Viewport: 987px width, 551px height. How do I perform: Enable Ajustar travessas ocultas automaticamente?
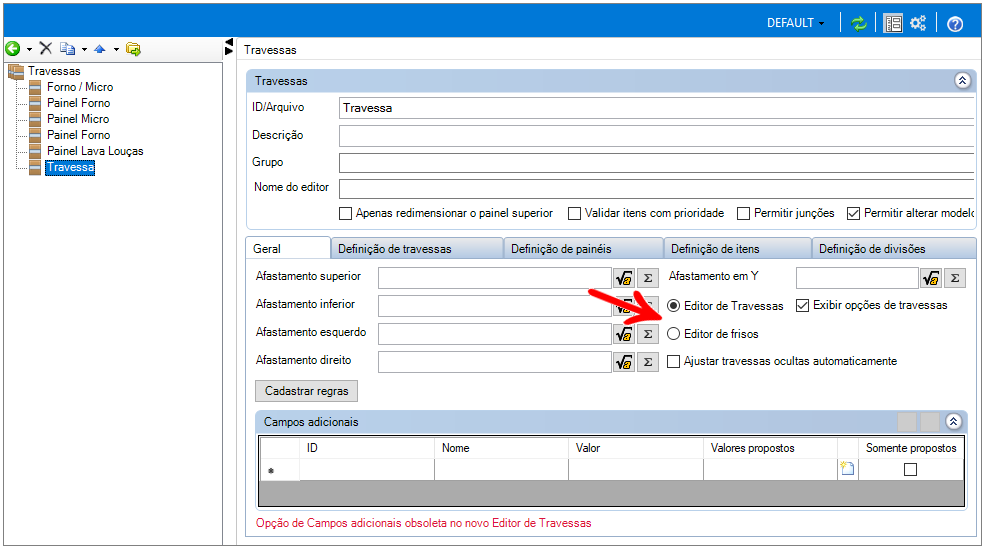click(x=674, y=362)
